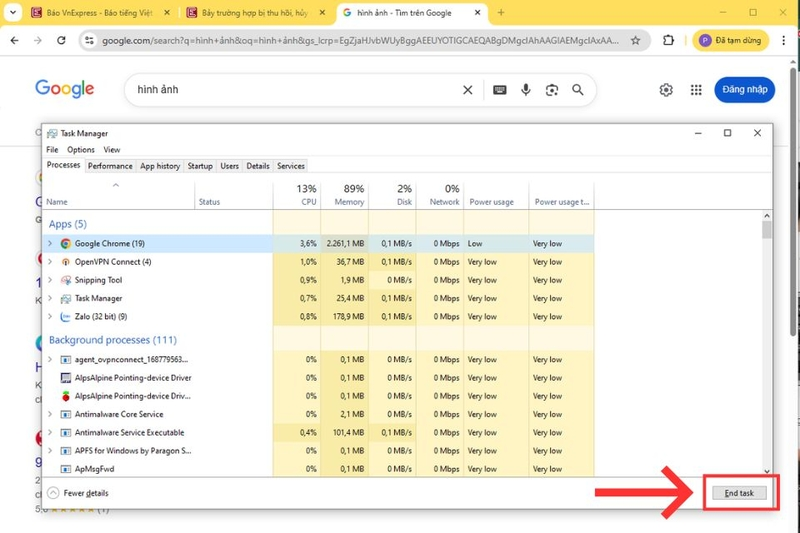This screenshot has height=533, width=800.
Task: Open Google settings gear icon
Action: (666, 90)
